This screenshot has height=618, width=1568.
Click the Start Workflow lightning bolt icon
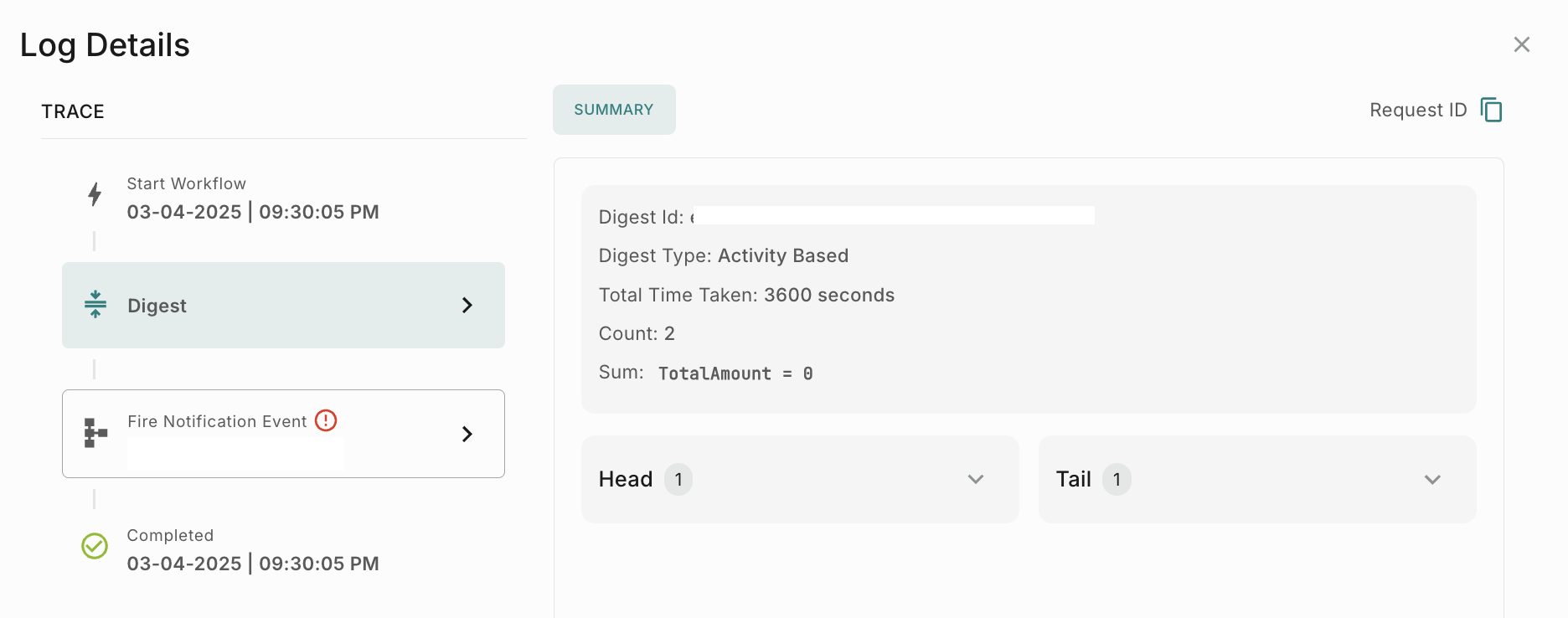[x=95, y=194]
